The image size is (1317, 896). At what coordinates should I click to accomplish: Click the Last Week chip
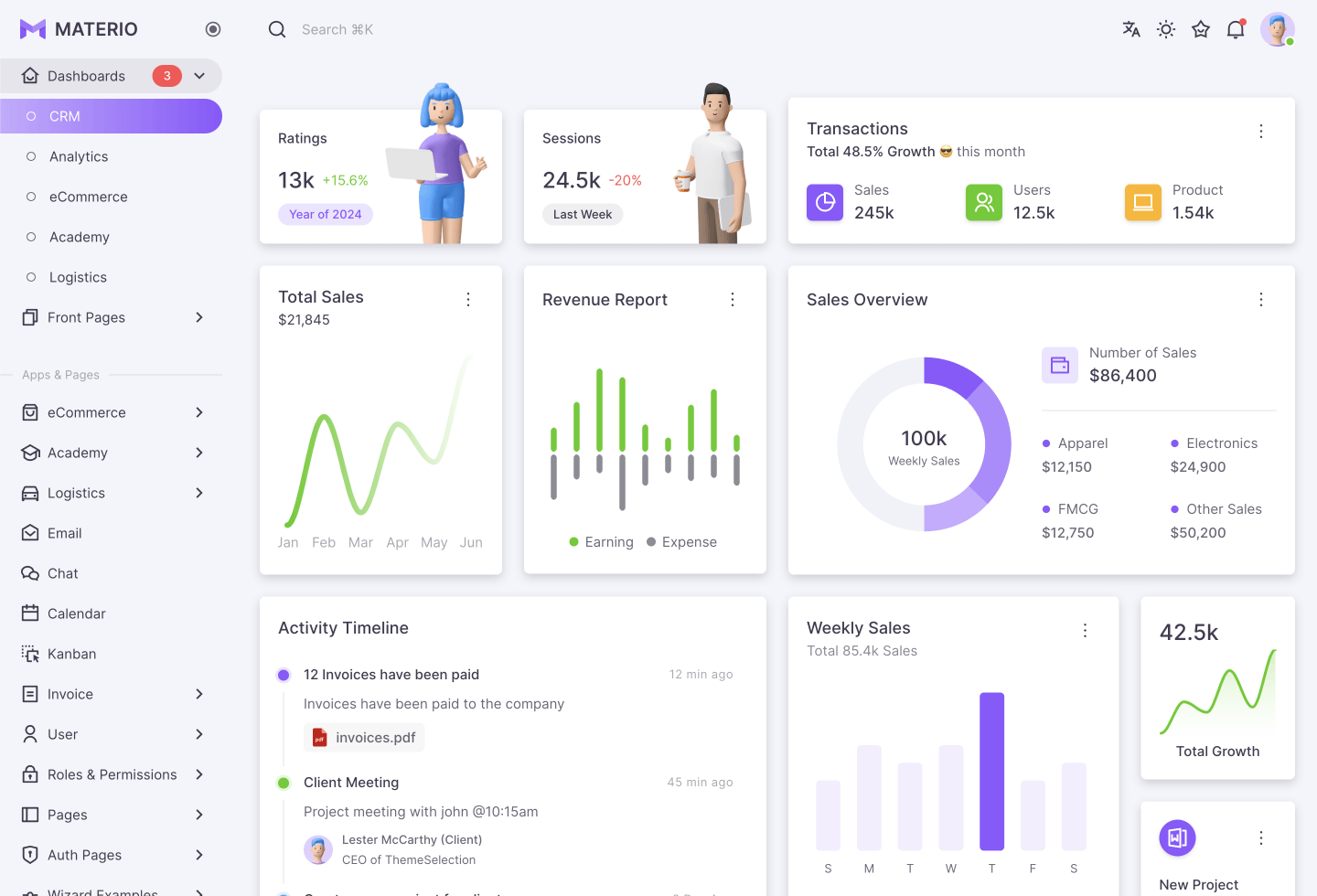click(583, 214)
